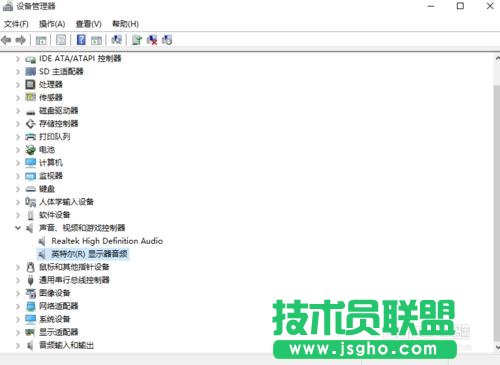Viewport: 500px width, 365px height.
Task: Click the 计算机 computer monitor icon
Action: click(30, 163)
